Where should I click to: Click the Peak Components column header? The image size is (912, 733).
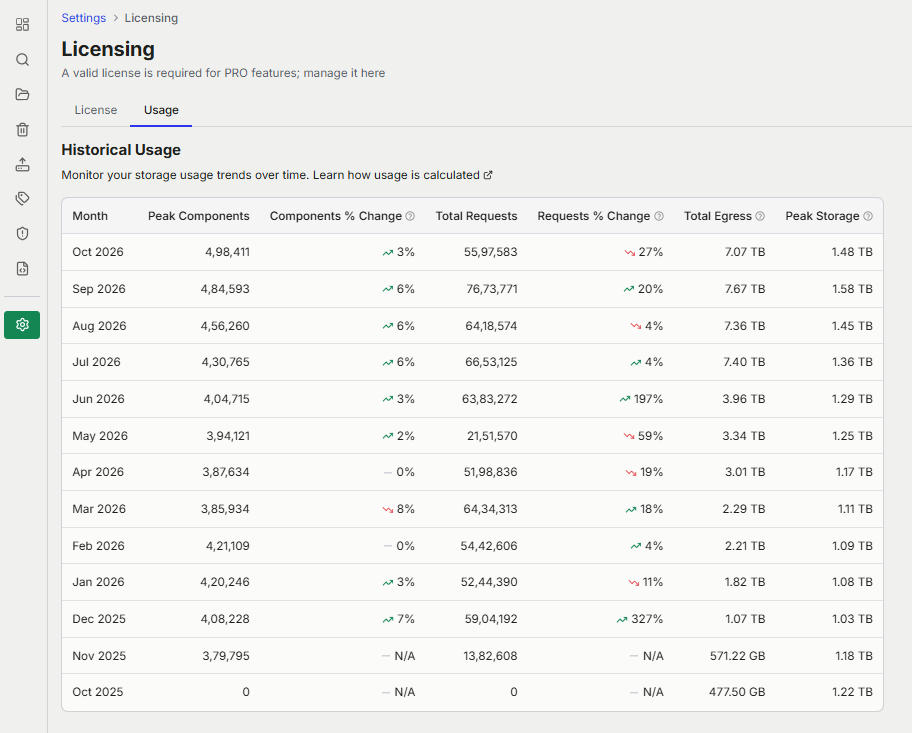(198, 216)
